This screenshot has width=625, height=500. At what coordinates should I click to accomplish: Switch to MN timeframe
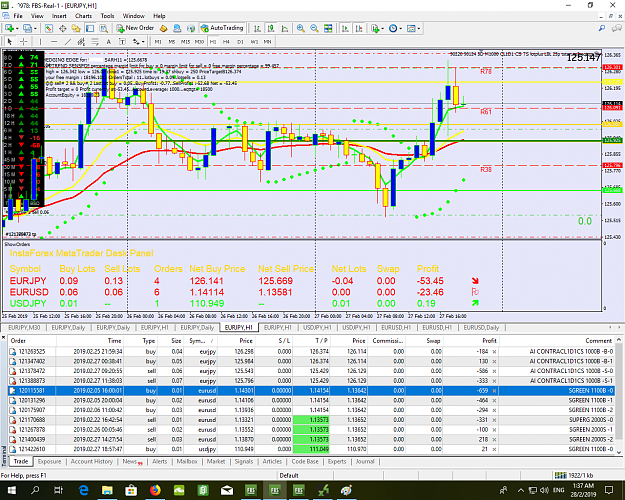click(267, 41)
